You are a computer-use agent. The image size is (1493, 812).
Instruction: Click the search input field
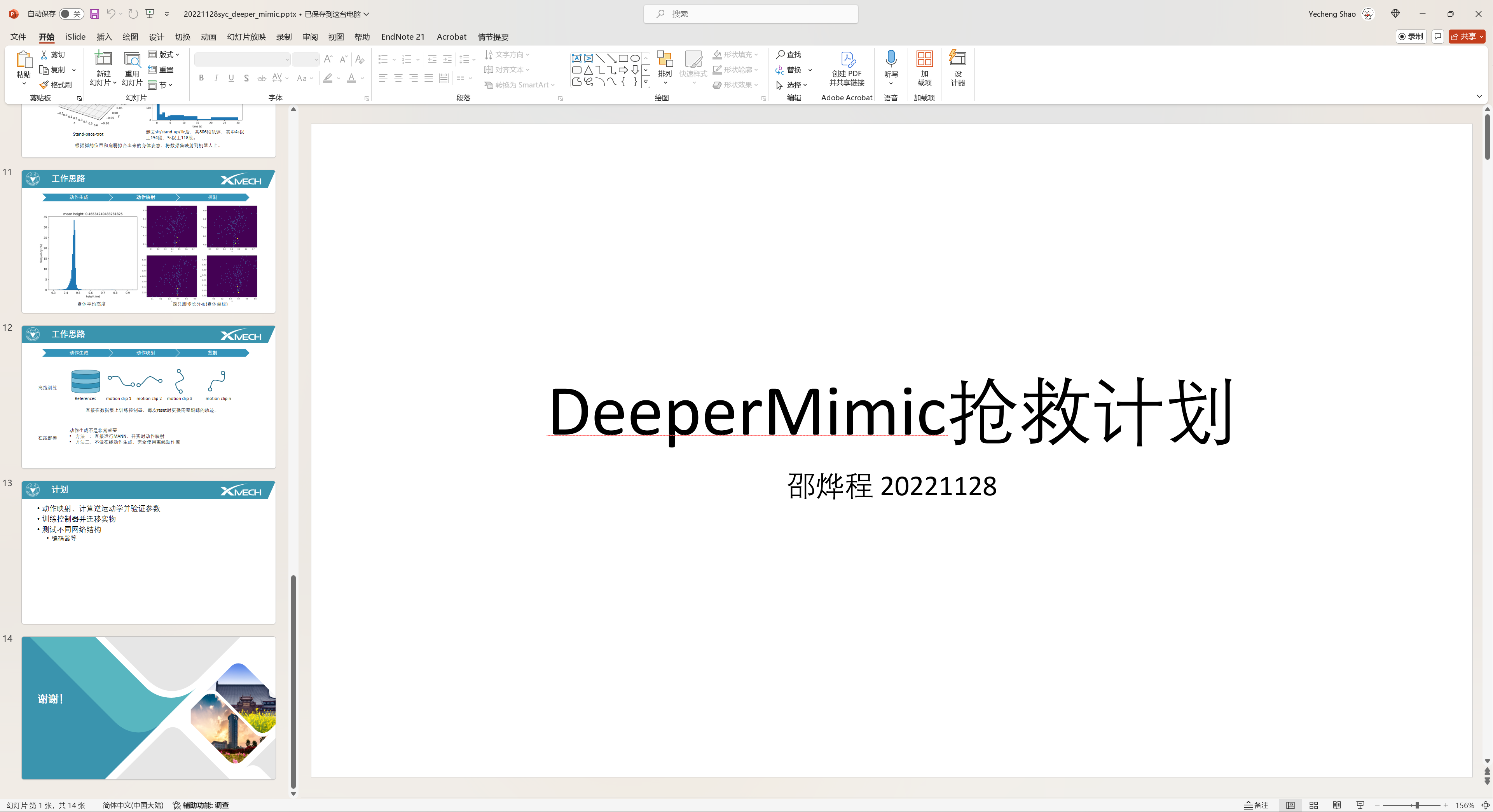pyautogui.click(x=751, y=14)
